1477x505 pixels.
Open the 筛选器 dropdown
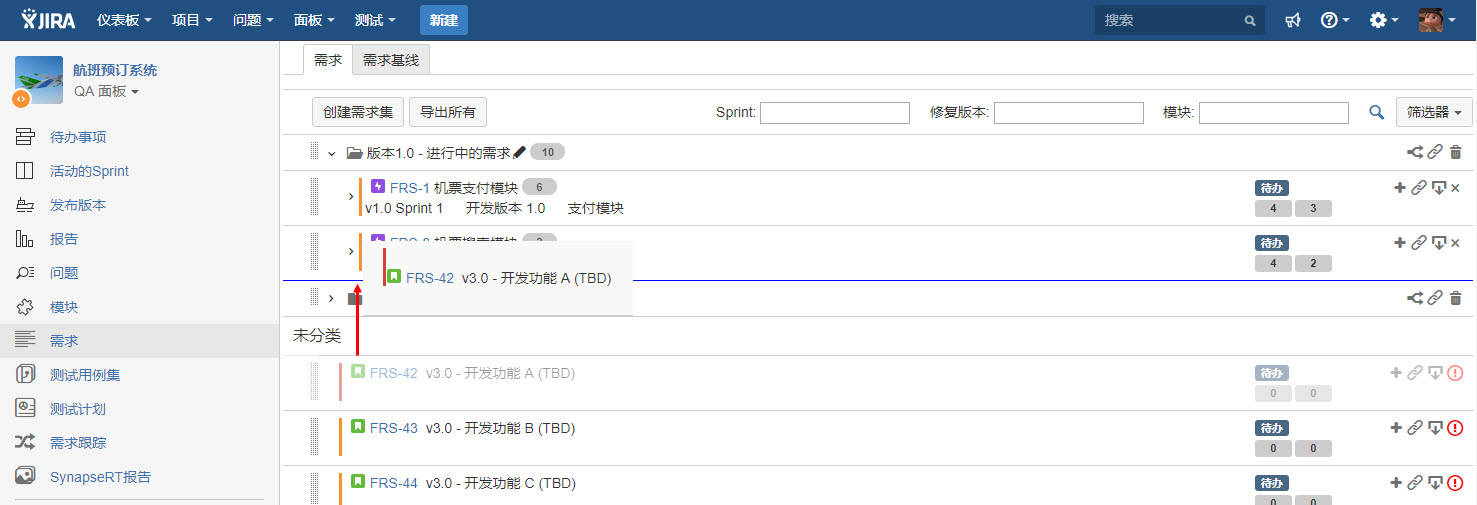pyautogui.click(x=1434, y=112)
